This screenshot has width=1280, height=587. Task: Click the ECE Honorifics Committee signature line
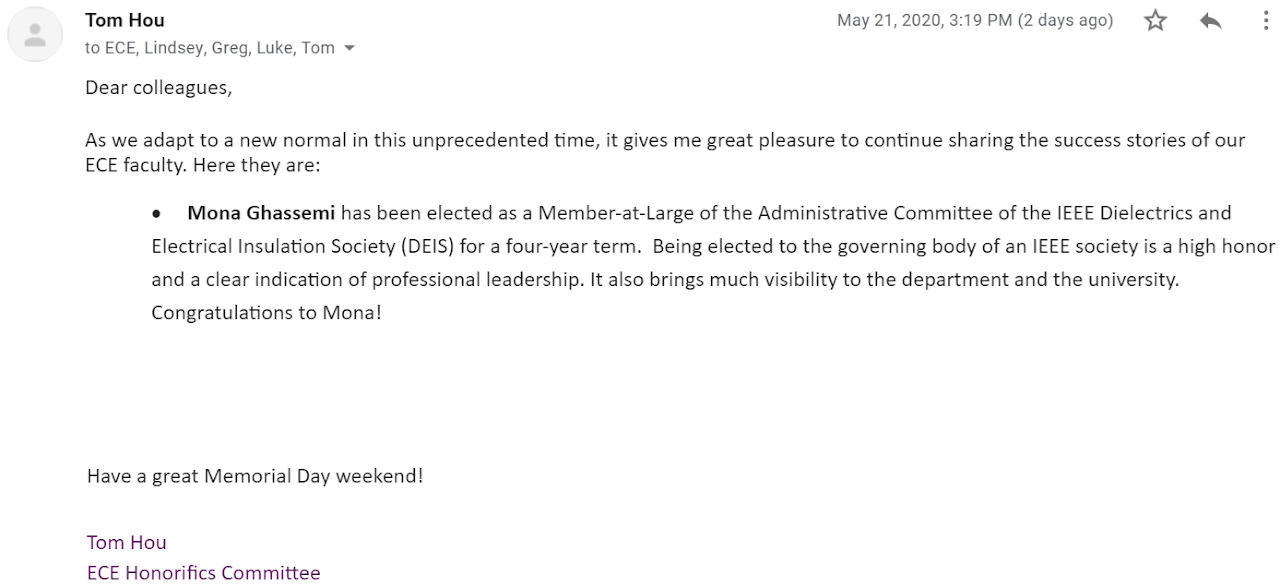204,573
